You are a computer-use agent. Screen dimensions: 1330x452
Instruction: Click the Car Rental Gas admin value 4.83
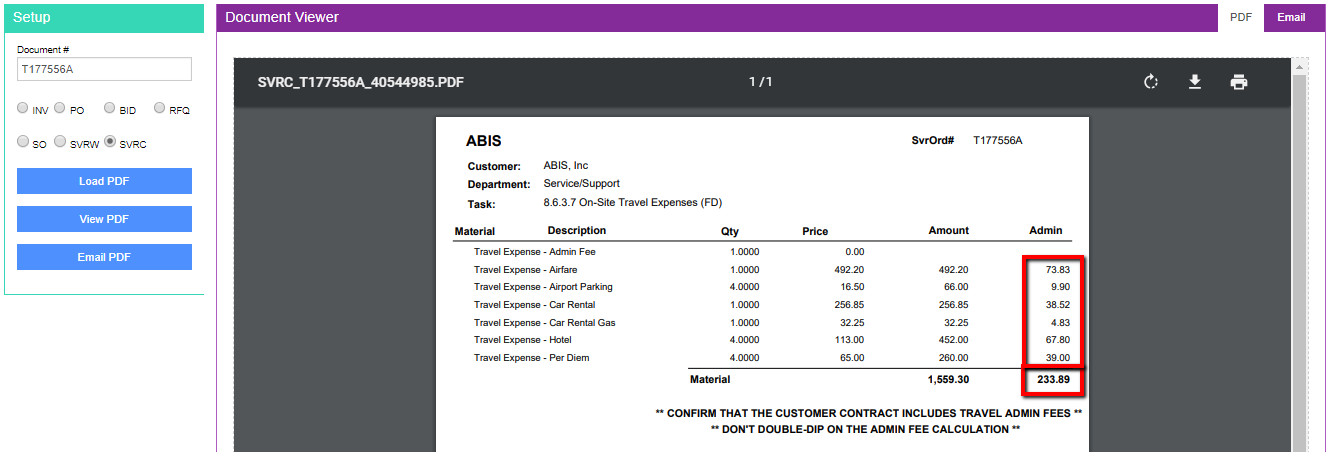pyautogui.click(x=1061, y=323)
